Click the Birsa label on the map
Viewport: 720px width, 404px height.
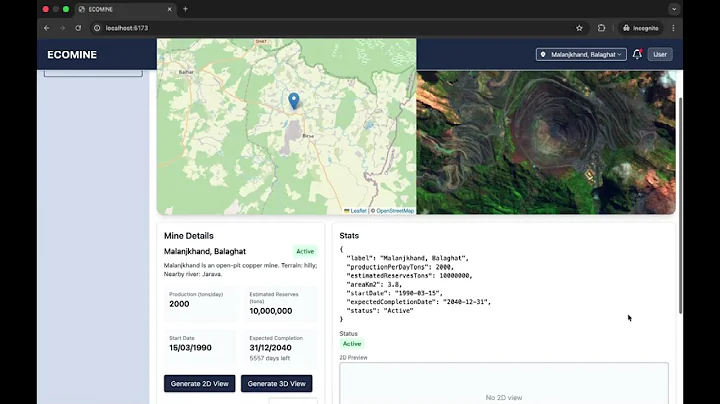[x=308, y=136]
